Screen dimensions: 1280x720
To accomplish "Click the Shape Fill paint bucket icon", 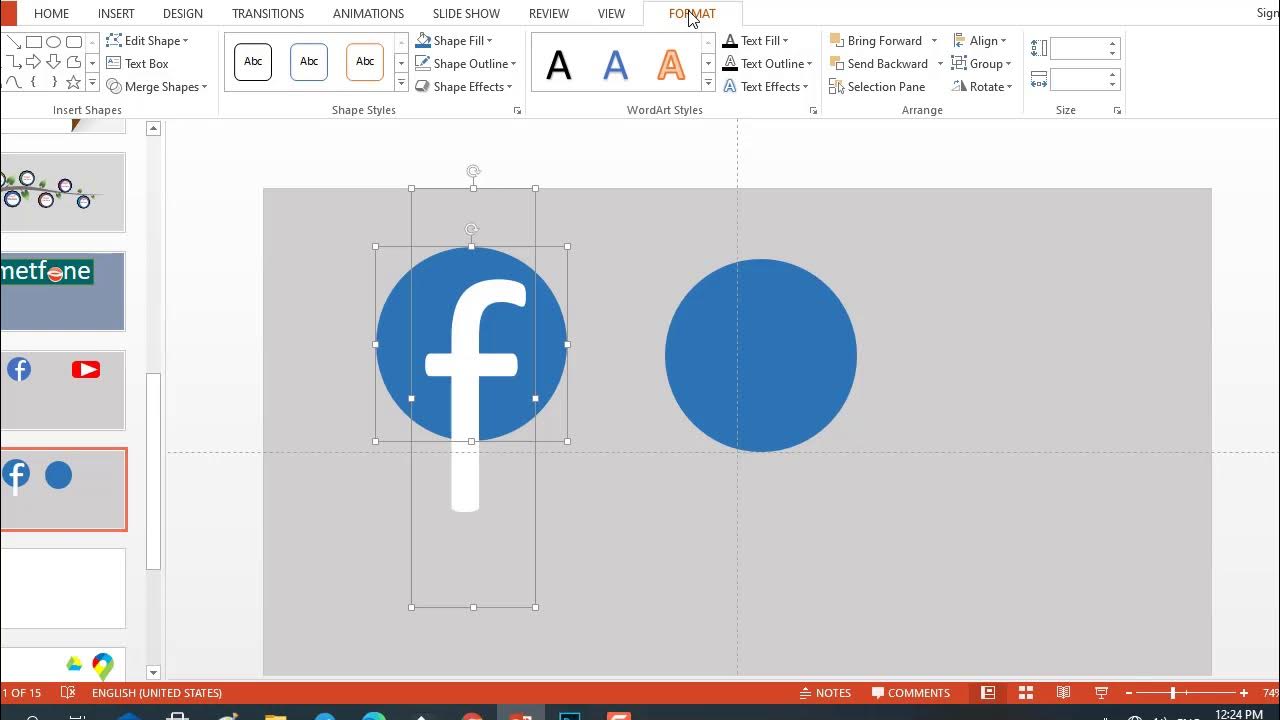I will coord(423,40).
